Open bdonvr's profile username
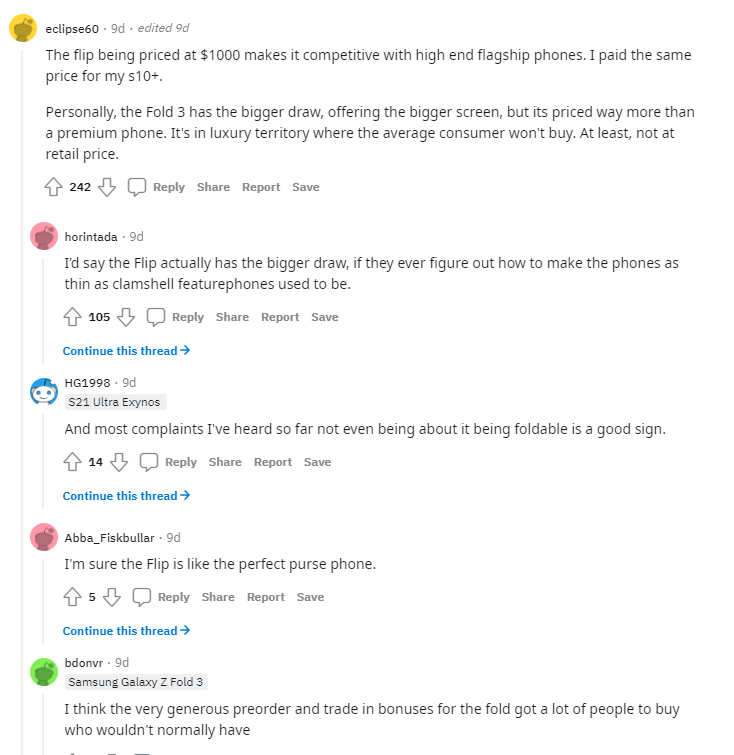 pyautogui.click(x=84, y=663)
